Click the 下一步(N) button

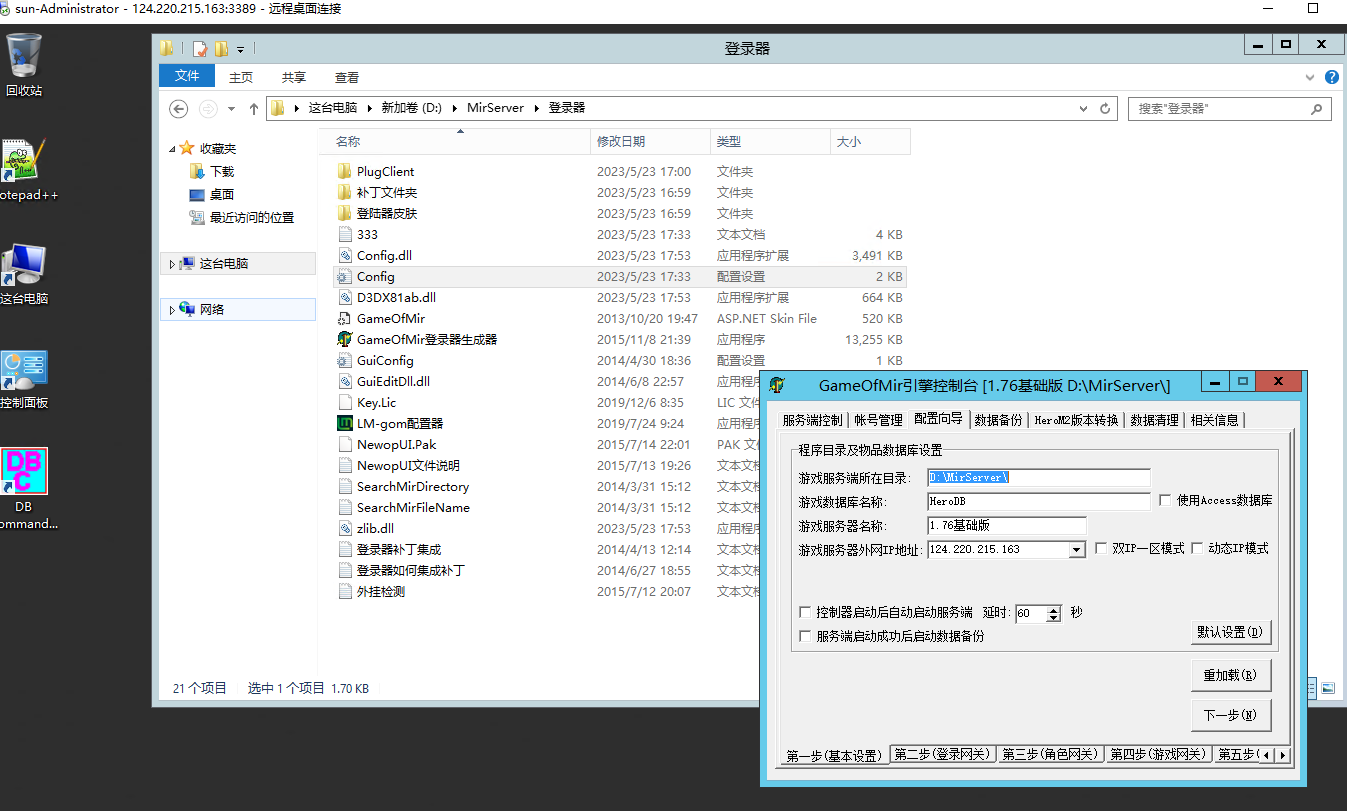[1230, 715]
